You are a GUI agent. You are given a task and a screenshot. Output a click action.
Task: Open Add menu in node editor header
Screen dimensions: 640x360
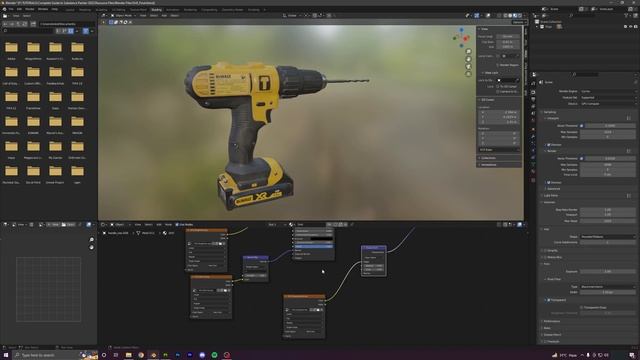click(x=159, y=224)
